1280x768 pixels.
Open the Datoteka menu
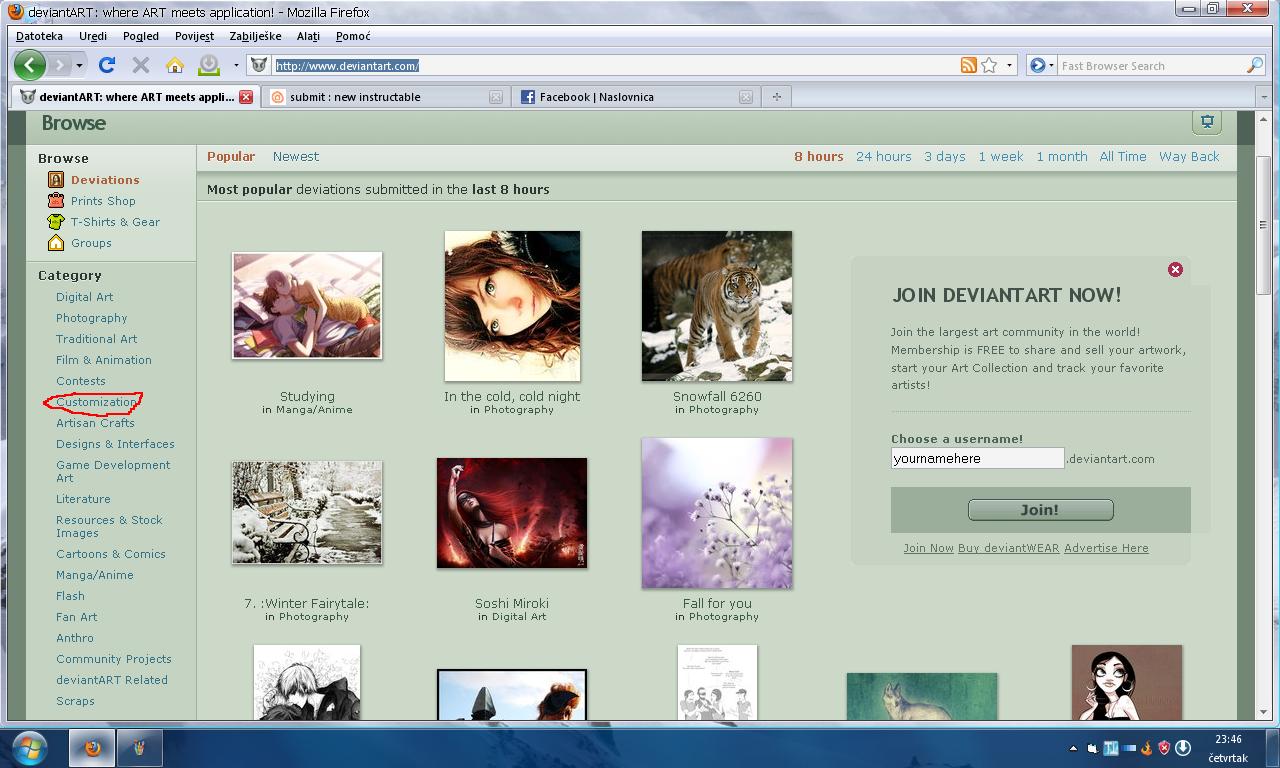[x=39, y=36]
